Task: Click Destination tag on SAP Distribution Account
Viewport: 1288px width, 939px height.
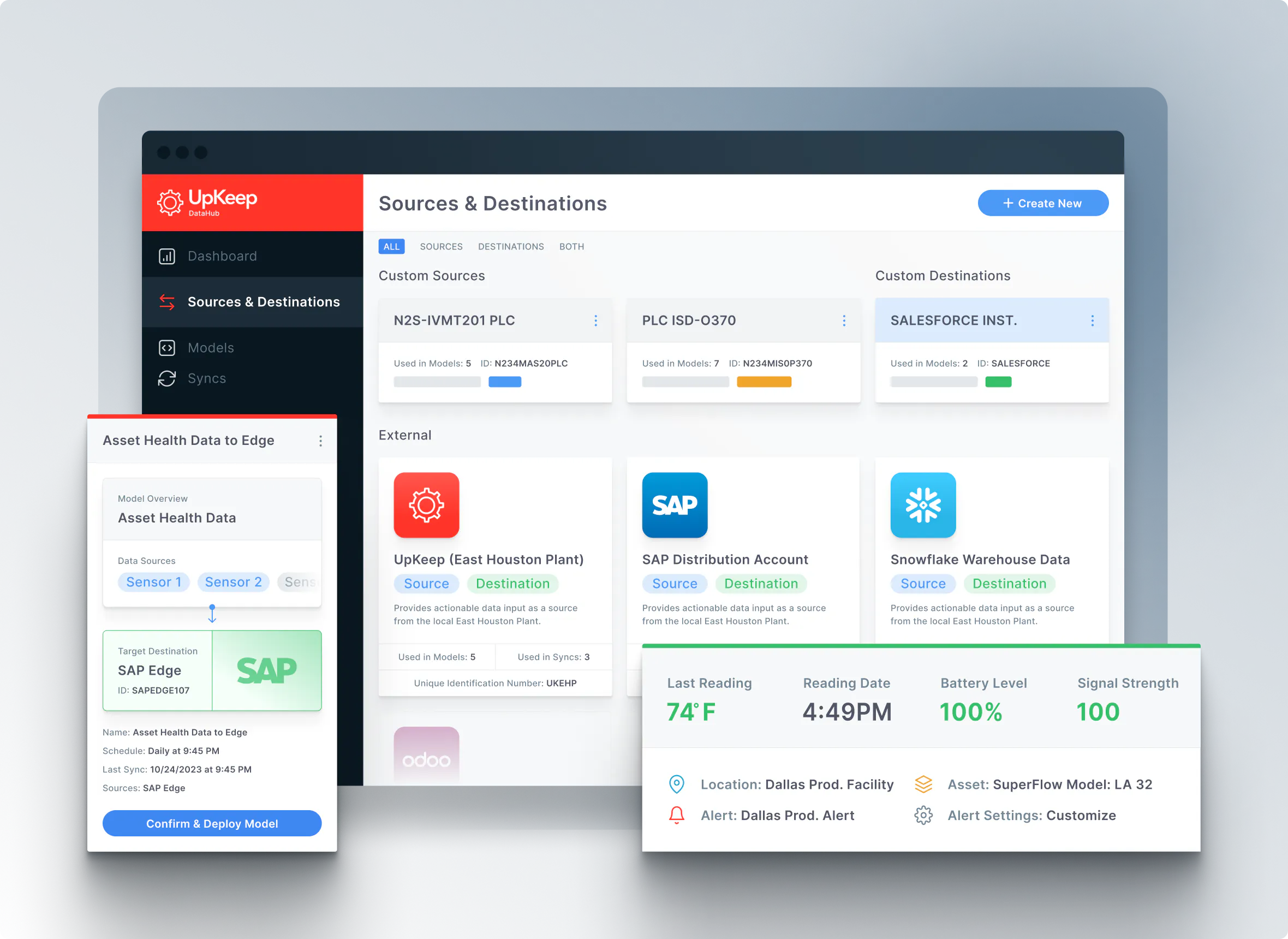Action: tap(761, 583)
